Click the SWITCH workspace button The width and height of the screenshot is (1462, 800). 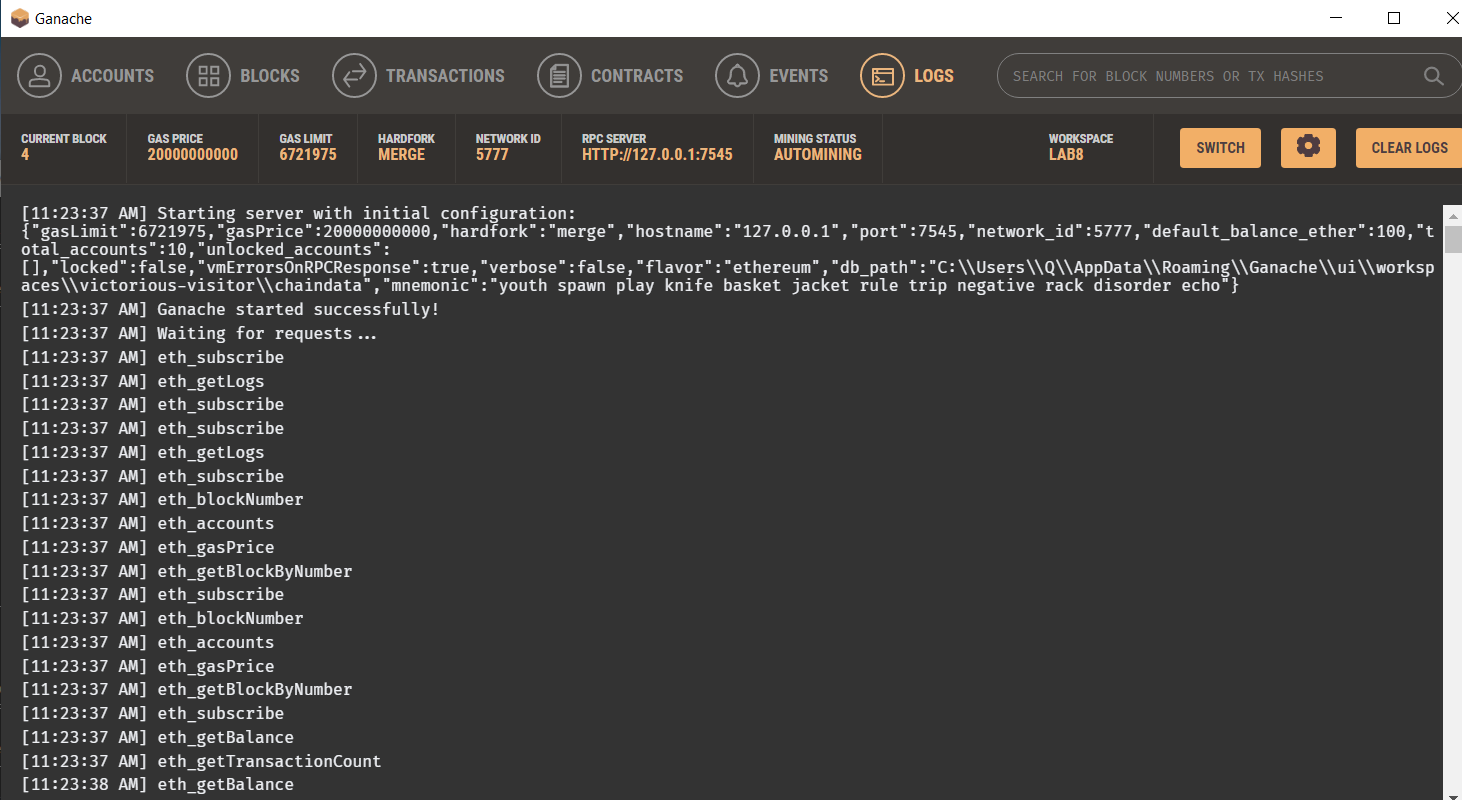(x=1220, y=147)
